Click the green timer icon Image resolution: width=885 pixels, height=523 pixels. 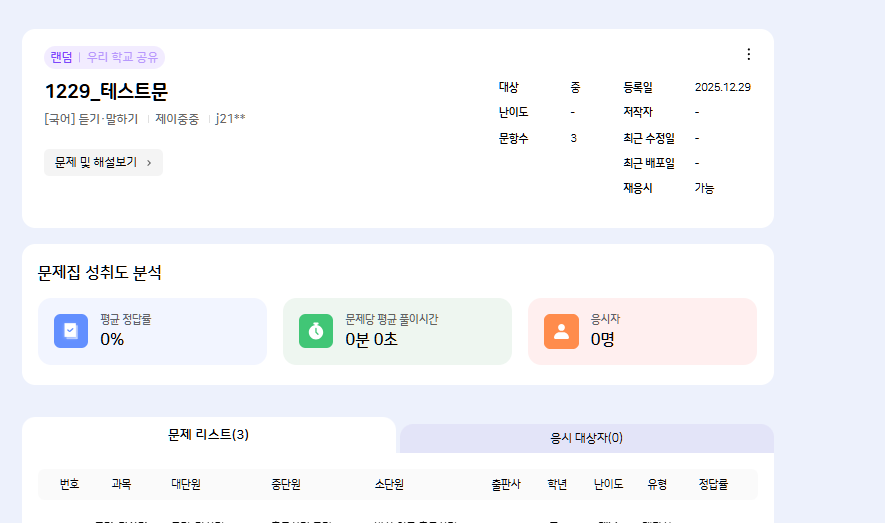point(316,331)
